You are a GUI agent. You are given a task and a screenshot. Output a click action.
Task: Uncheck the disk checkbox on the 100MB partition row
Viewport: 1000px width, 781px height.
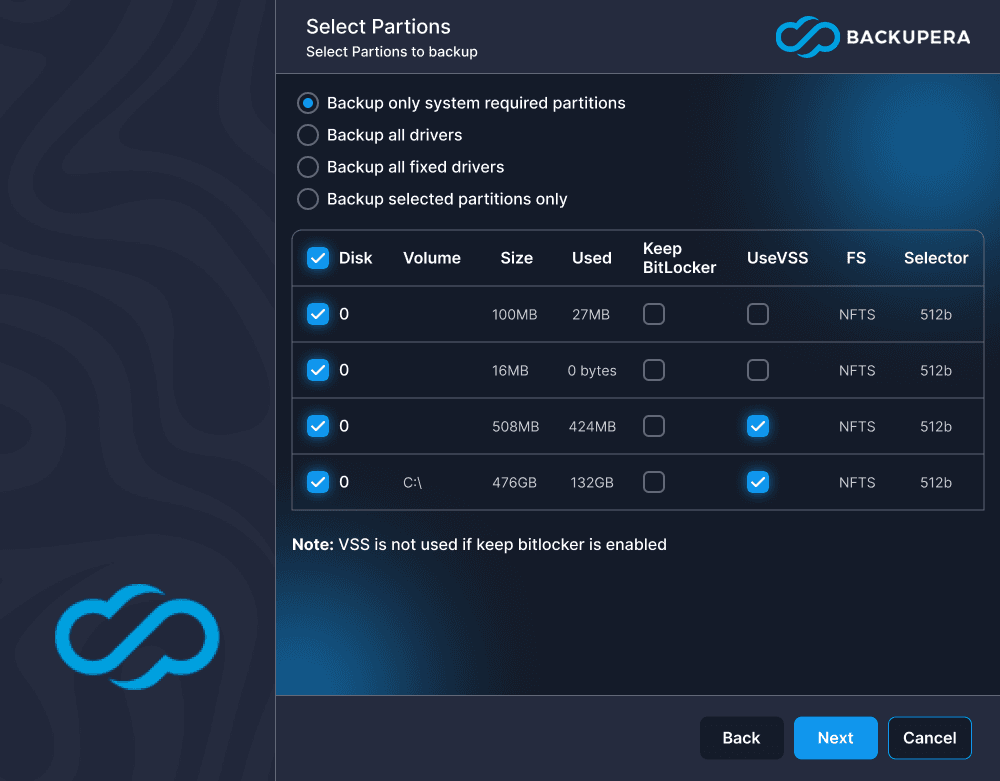[x=318, y=314]
